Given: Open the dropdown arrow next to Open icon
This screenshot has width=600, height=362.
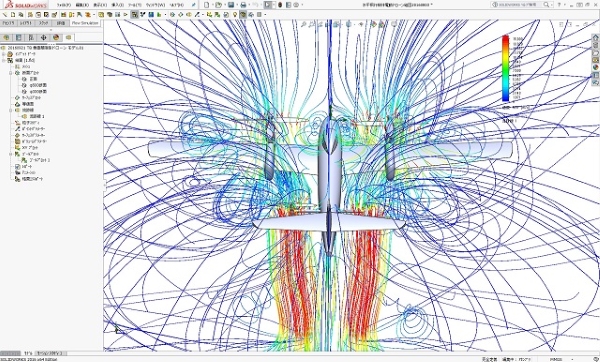Looking at the screenshot, I should [x=225, y=5].
